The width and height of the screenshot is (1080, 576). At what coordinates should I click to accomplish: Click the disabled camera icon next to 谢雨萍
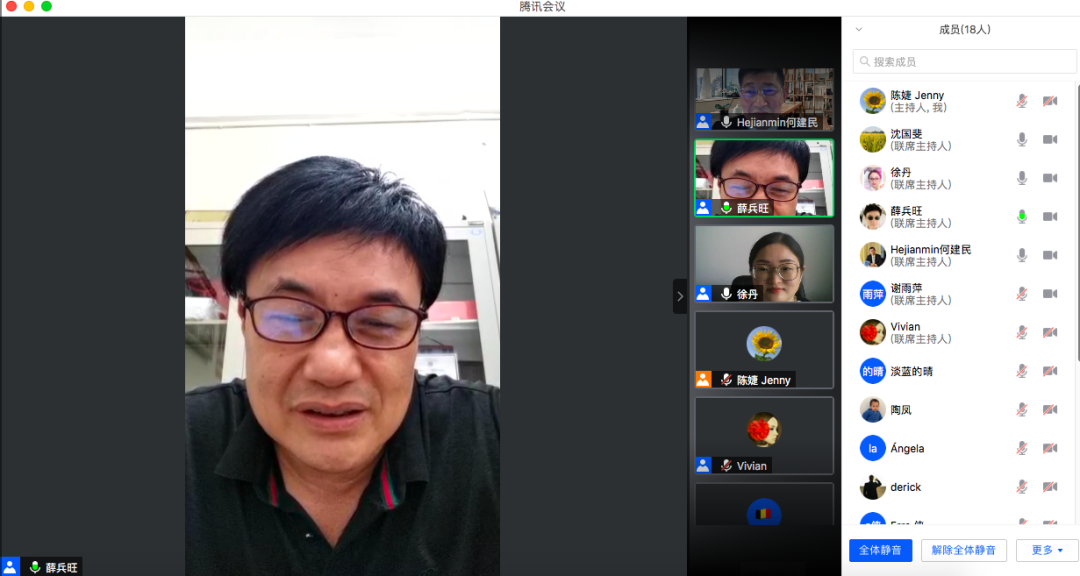(1050, 294)
